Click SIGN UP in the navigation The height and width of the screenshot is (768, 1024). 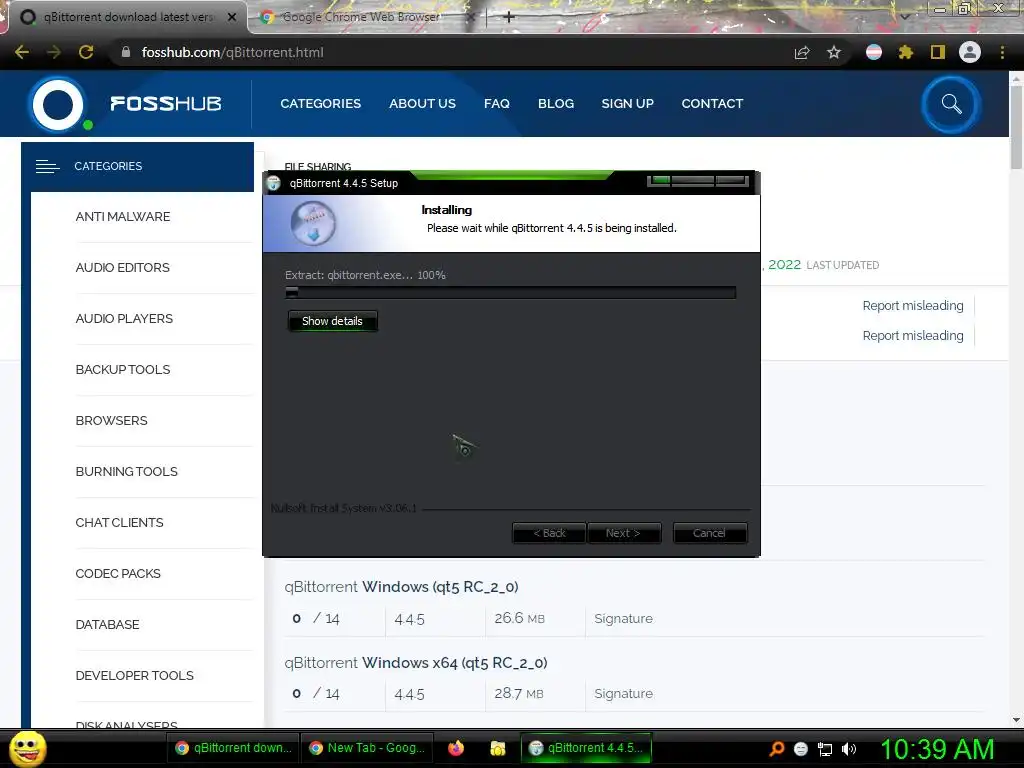pyautogui.click(x=627, y=104)
